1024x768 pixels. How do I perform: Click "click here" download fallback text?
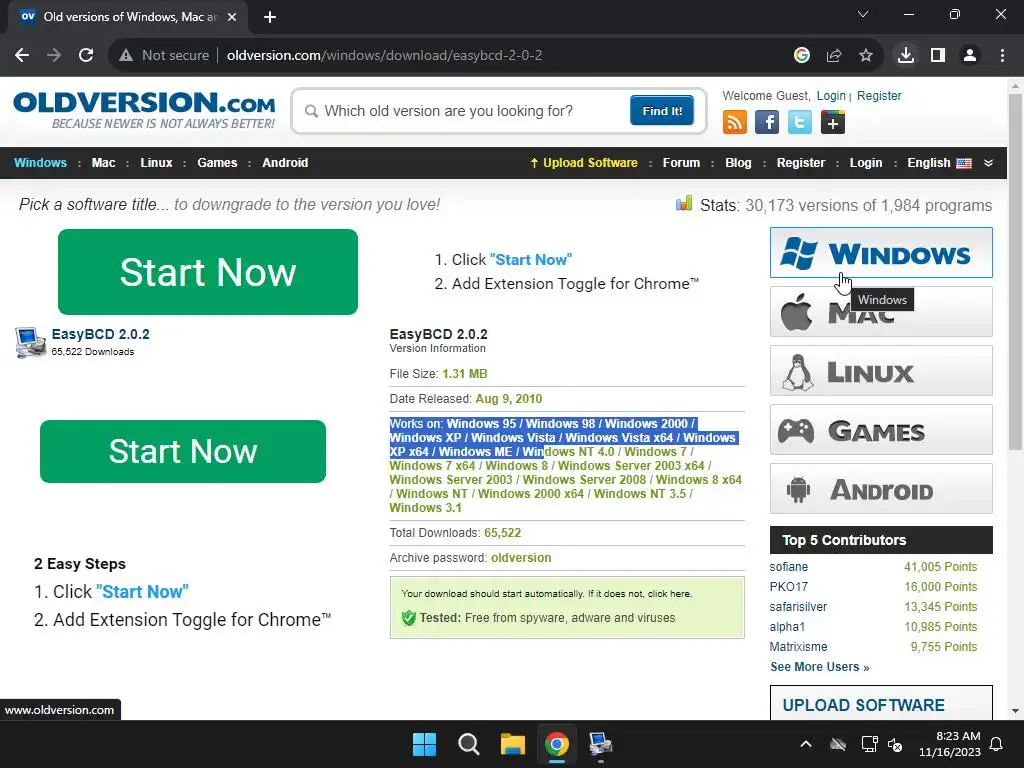pyautogui.click(x=669, y=594)
